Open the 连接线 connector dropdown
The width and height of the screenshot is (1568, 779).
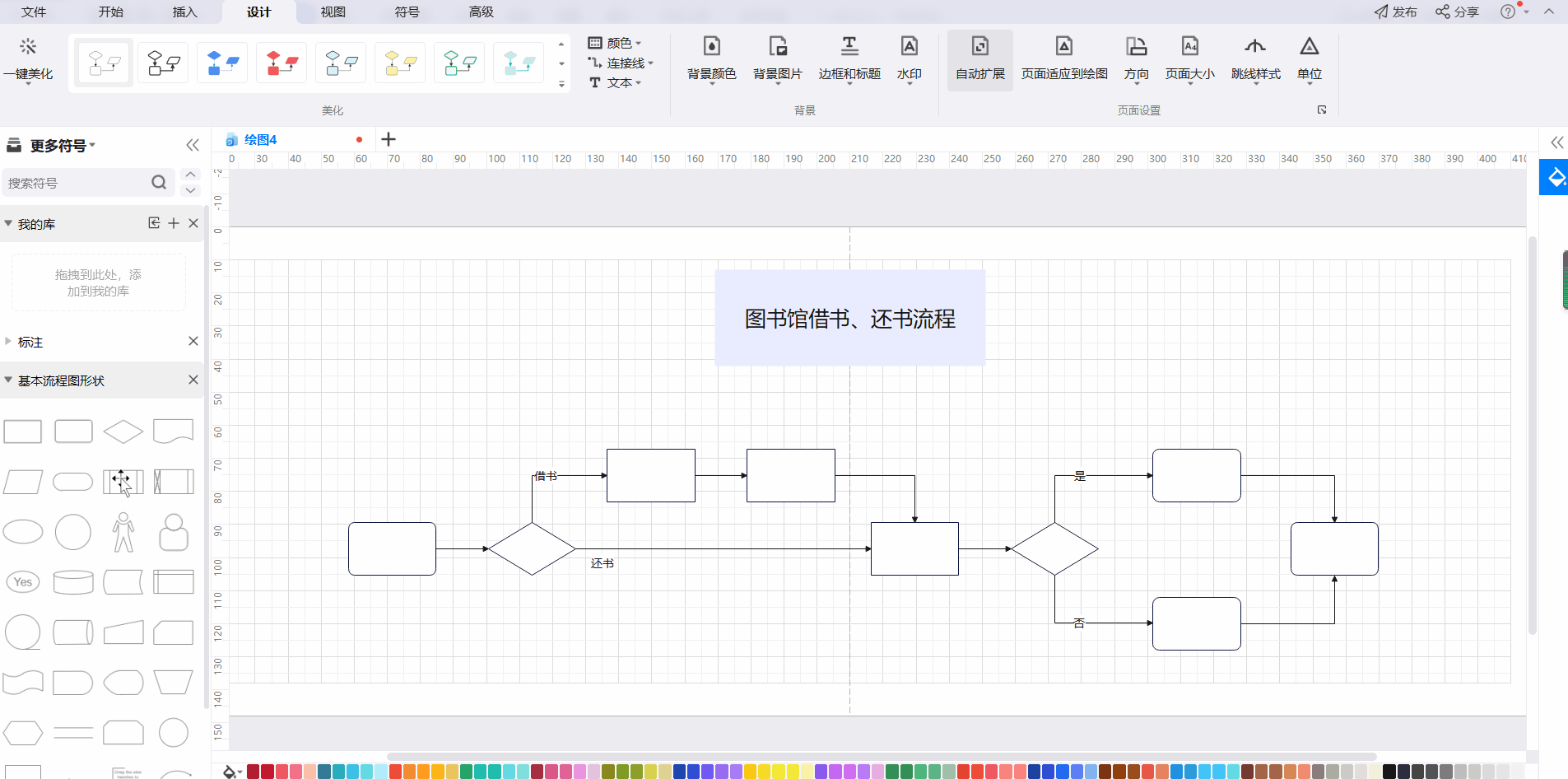621,63
